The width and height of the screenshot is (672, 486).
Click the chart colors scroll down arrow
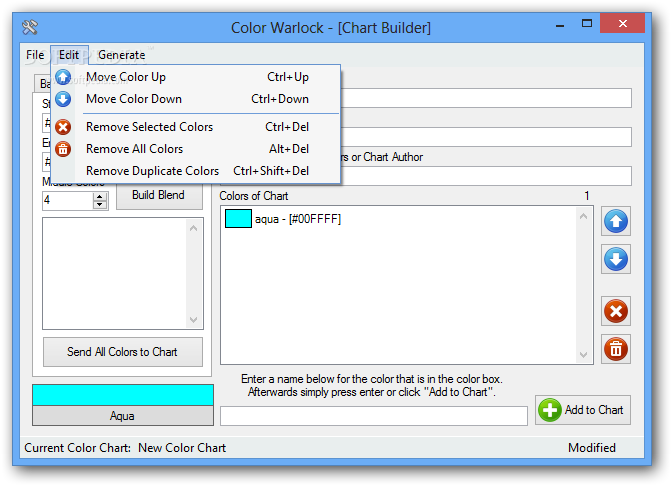click(x=583, y=354)
